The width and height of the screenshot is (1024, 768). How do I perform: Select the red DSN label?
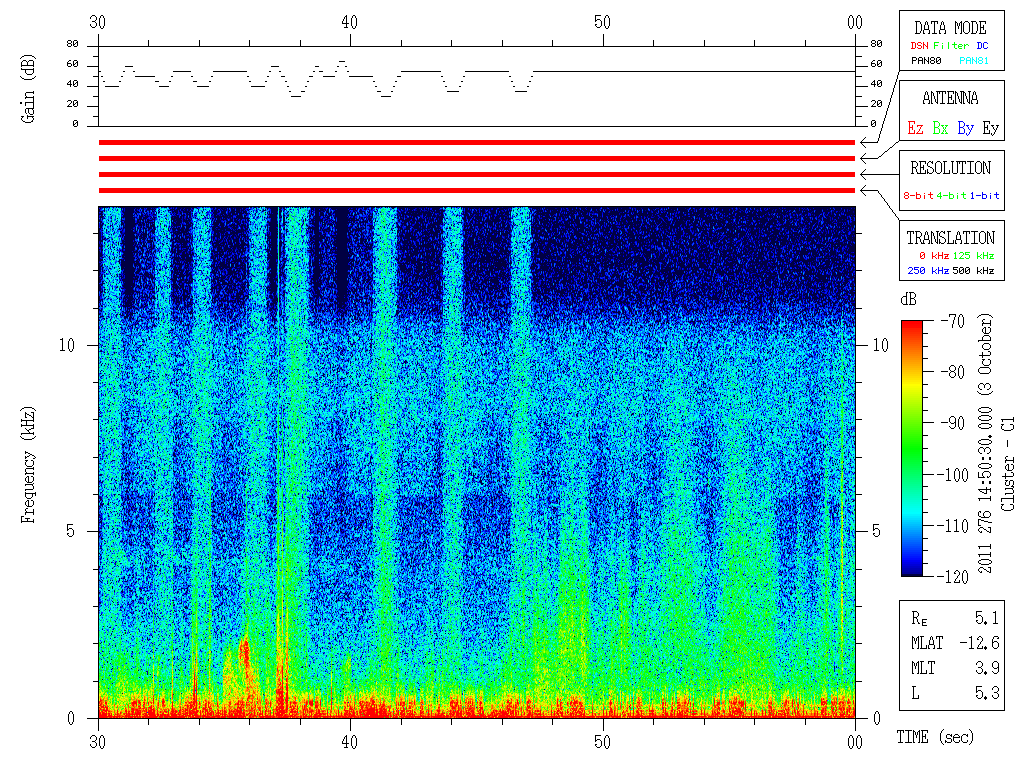point(919,46)
